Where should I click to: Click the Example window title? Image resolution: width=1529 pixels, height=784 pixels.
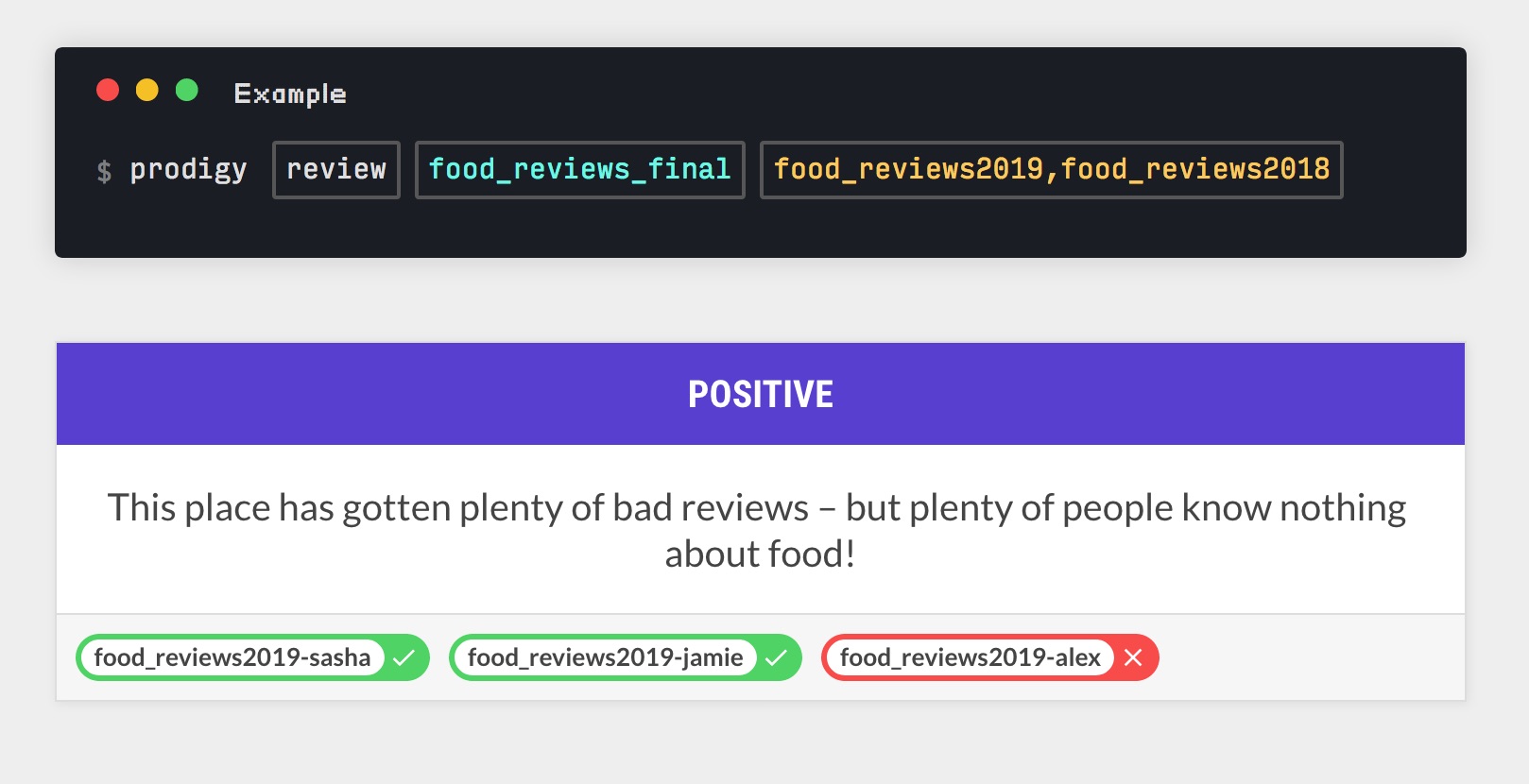(290, 94)
